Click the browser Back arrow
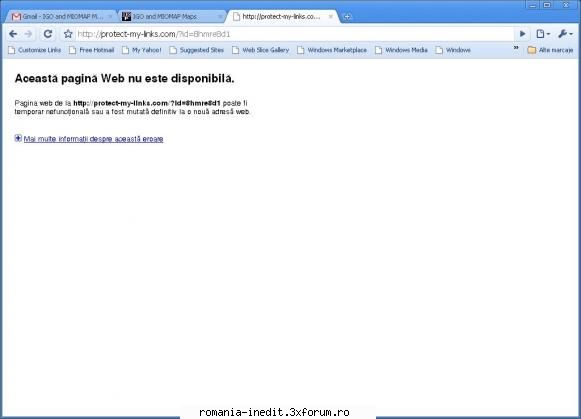Screen dimensions: 581x419 pos(13,34)
